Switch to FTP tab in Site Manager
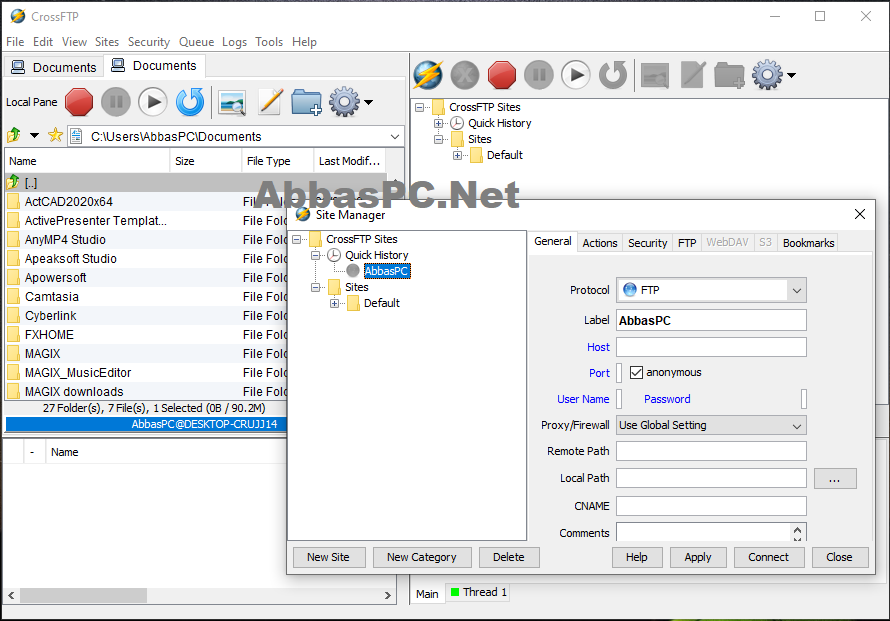Viewport: 890px width, 621px height. coord(687,243)
